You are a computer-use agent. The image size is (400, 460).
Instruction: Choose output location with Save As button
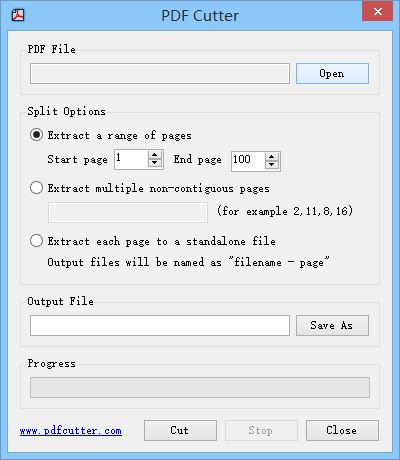pyautogui.click(x=332, y=325)
